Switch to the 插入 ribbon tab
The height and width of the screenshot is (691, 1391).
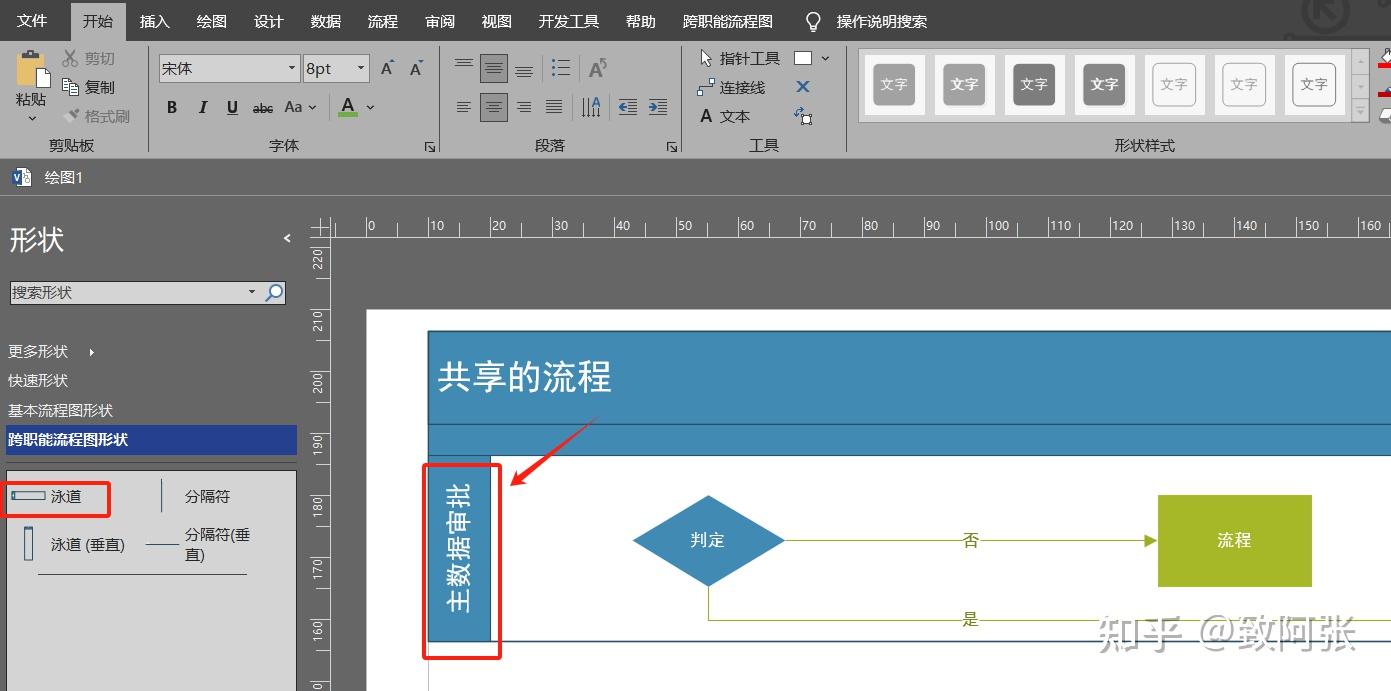tap(154, 20)
